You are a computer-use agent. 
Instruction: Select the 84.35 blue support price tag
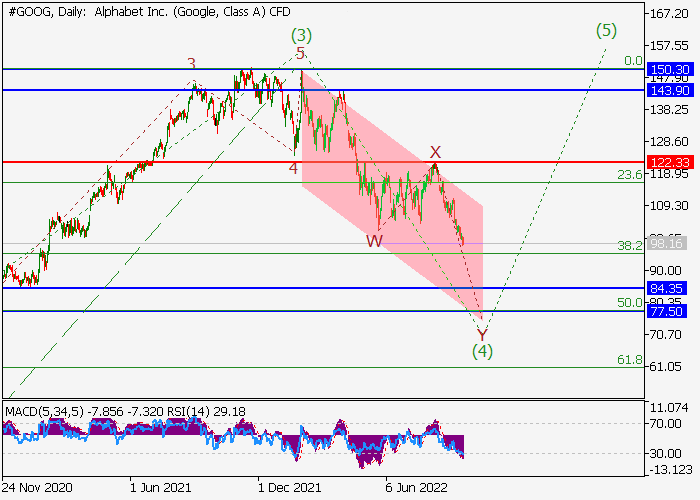click(x=667, y=289)
